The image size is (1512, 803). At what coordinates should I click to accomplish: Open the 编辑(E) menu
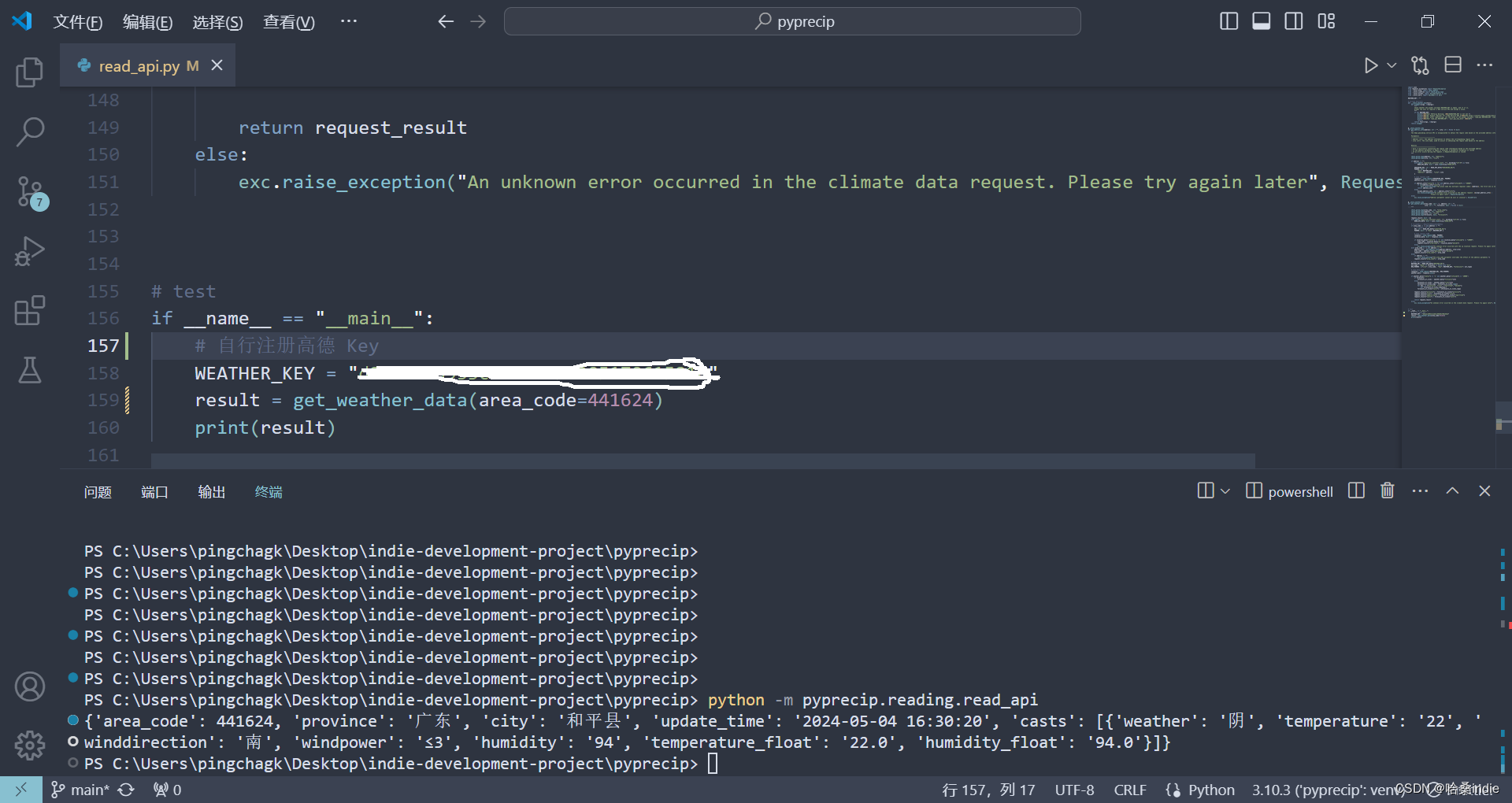pyautogui.click(x=148, y=22)
